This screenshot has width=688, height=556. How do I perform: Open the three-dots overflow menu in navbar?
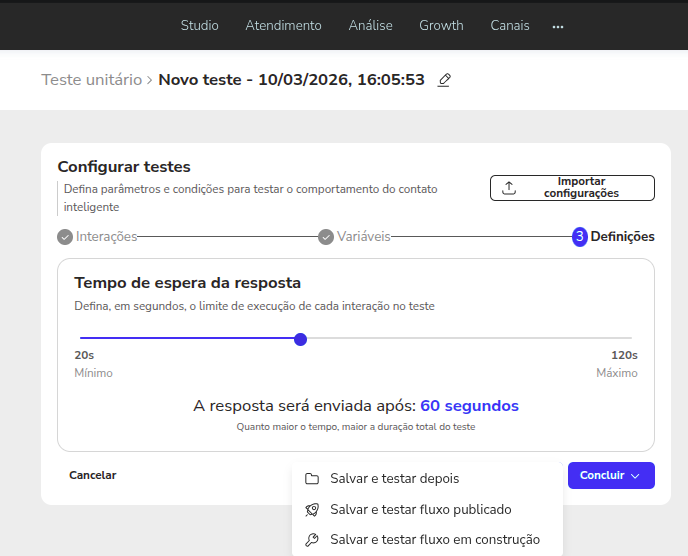tap(558, 26)
